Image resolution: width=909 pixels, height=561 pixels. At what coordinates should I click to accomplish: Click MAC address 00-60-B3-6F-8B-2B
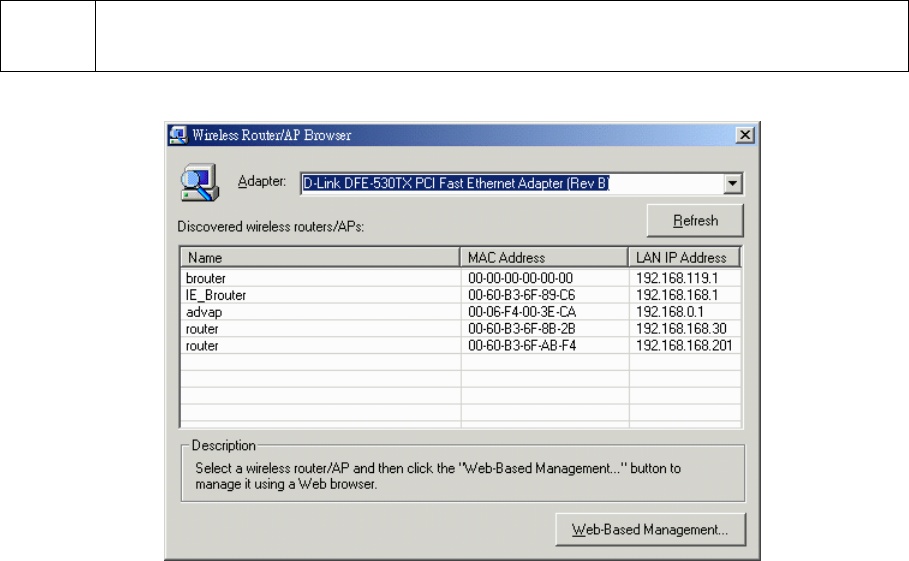point(521,329)
